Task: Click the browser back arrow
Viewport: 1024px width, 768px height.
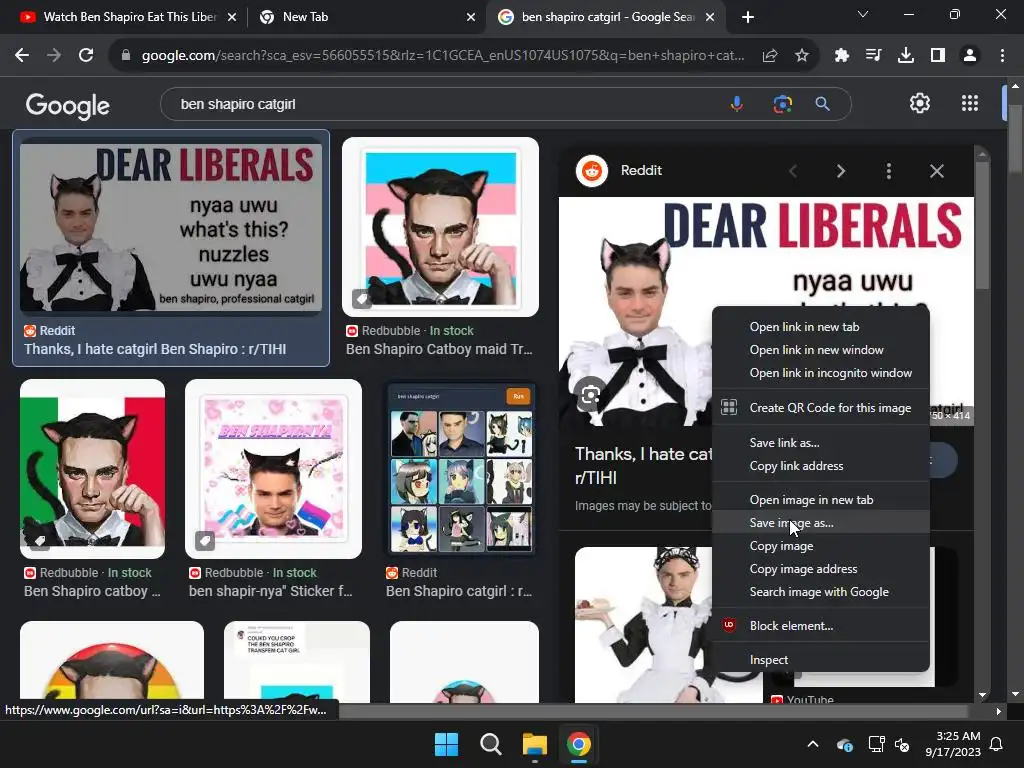Action: coord(22,56)
